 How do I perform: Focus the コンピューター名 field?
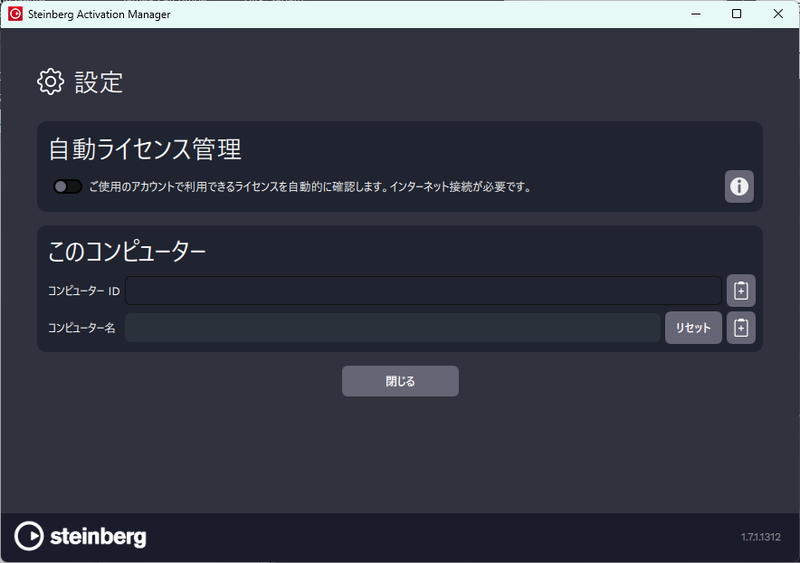pyautogui.click(x=393, y=328)
